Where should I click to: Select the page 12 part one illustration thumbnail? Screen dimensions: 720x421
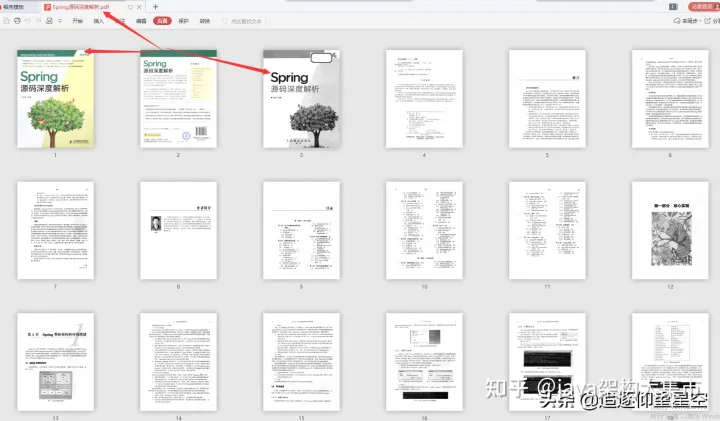click(x=670, y=230)
